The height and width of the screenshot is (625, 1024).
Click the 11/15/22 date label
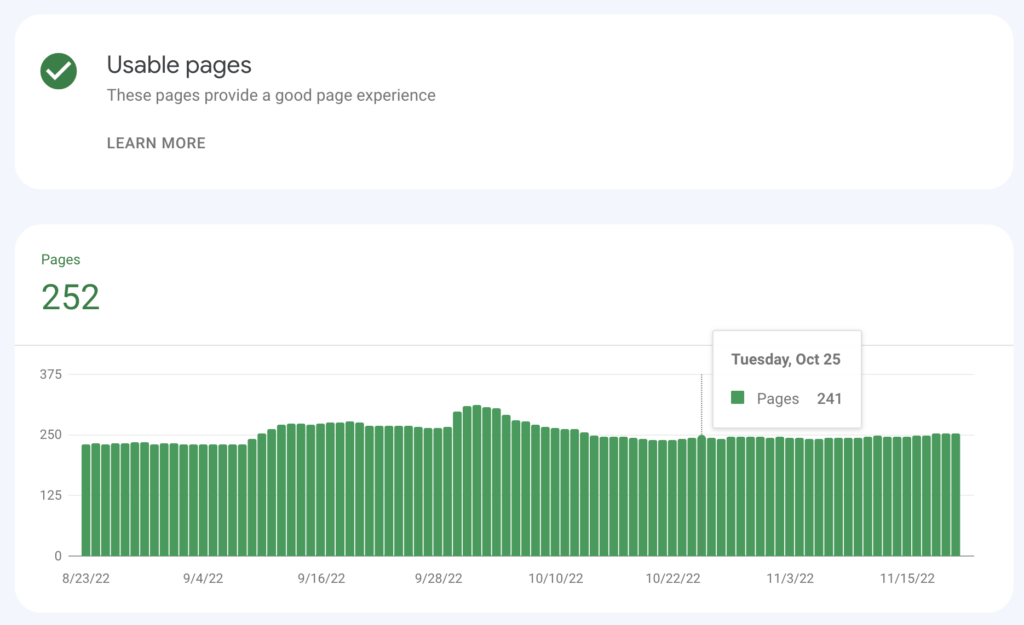pyautogui.click(x=907, y=579)
